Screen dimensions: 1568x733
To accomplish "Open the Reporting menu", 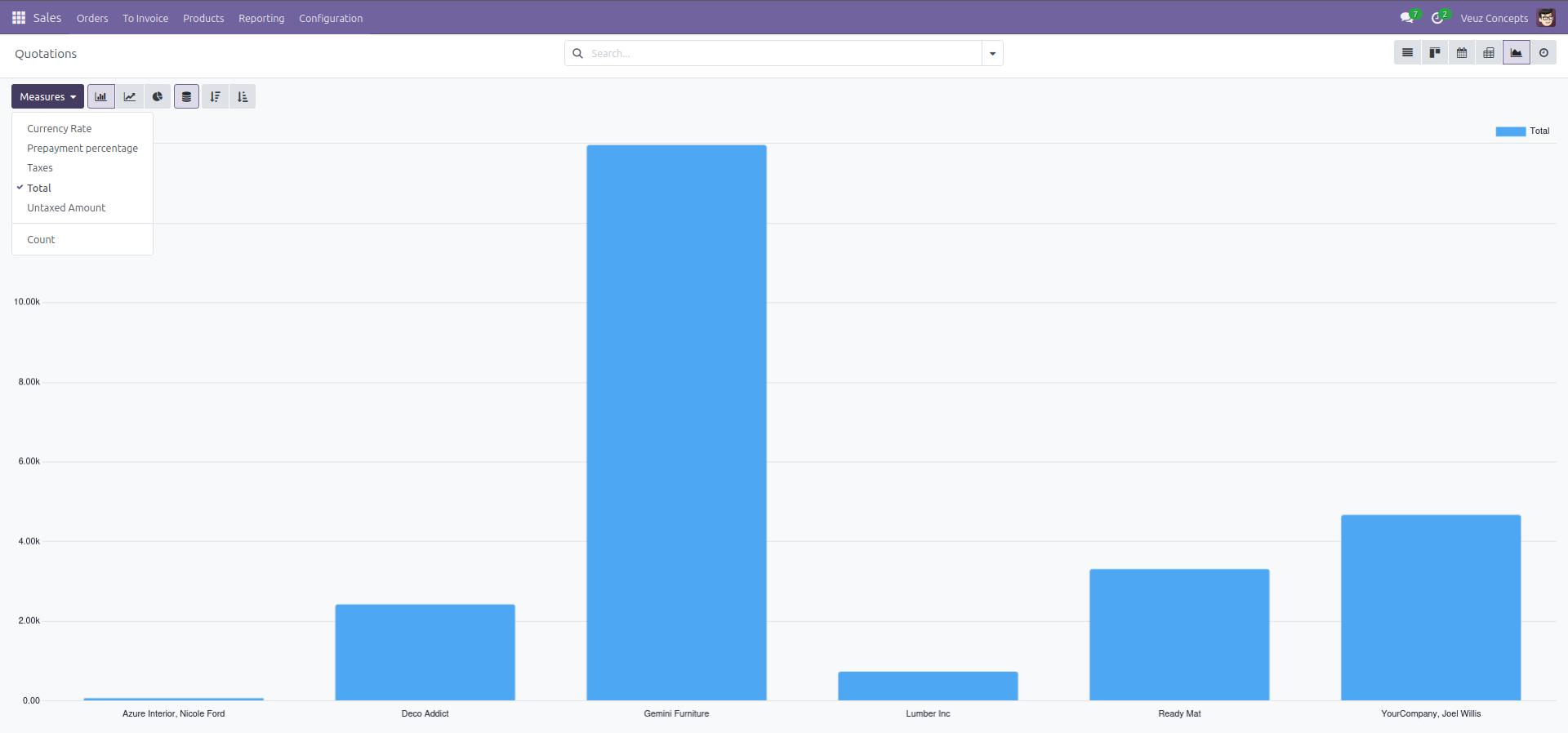I will [261, 18].
